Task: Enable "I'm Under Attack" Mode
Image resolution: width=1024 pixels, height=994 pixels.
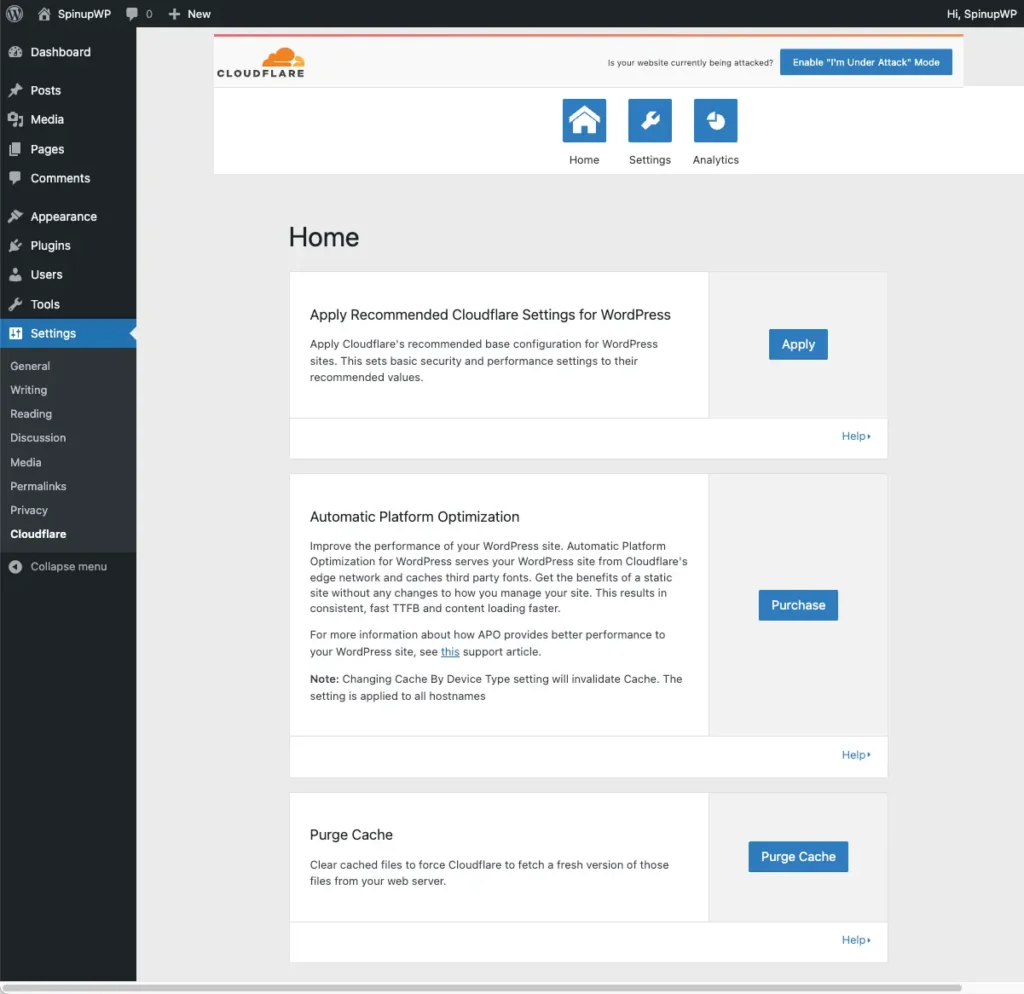Action: pos(866,61)
